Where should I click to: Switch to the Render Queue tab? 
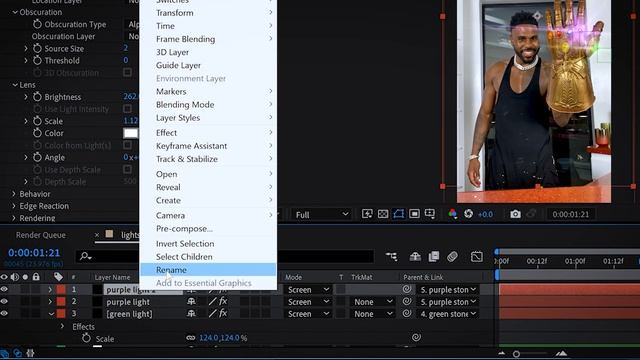[x=40, y=235]
